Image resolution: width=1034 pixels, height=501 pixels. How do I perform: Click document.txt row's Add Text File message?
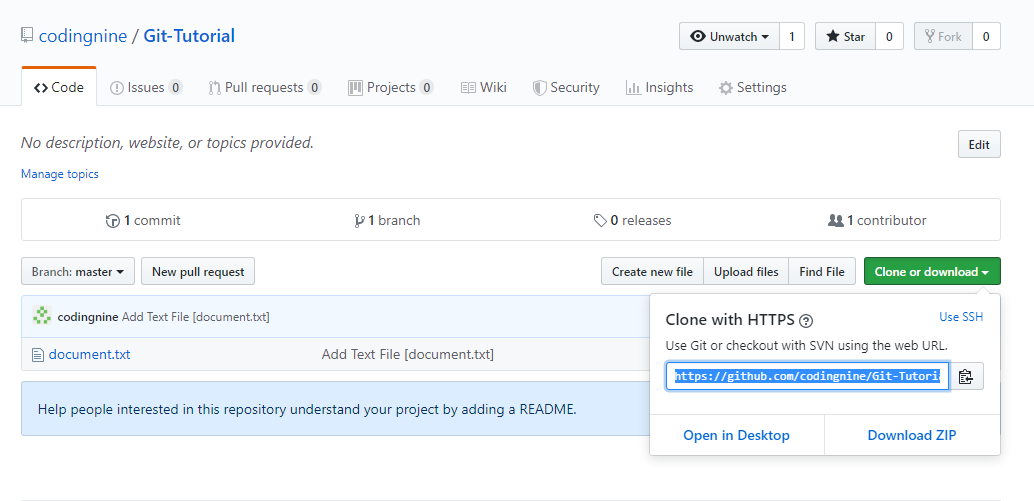(408, 355)
